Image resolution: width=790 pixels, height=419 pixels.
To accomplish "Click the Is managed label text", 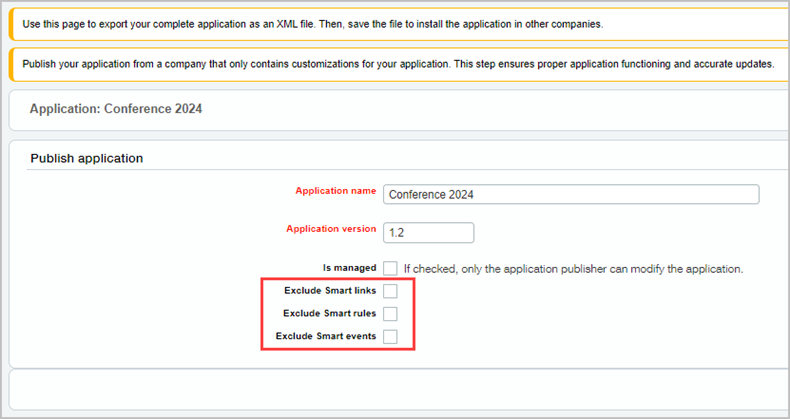I will [349, 268].
